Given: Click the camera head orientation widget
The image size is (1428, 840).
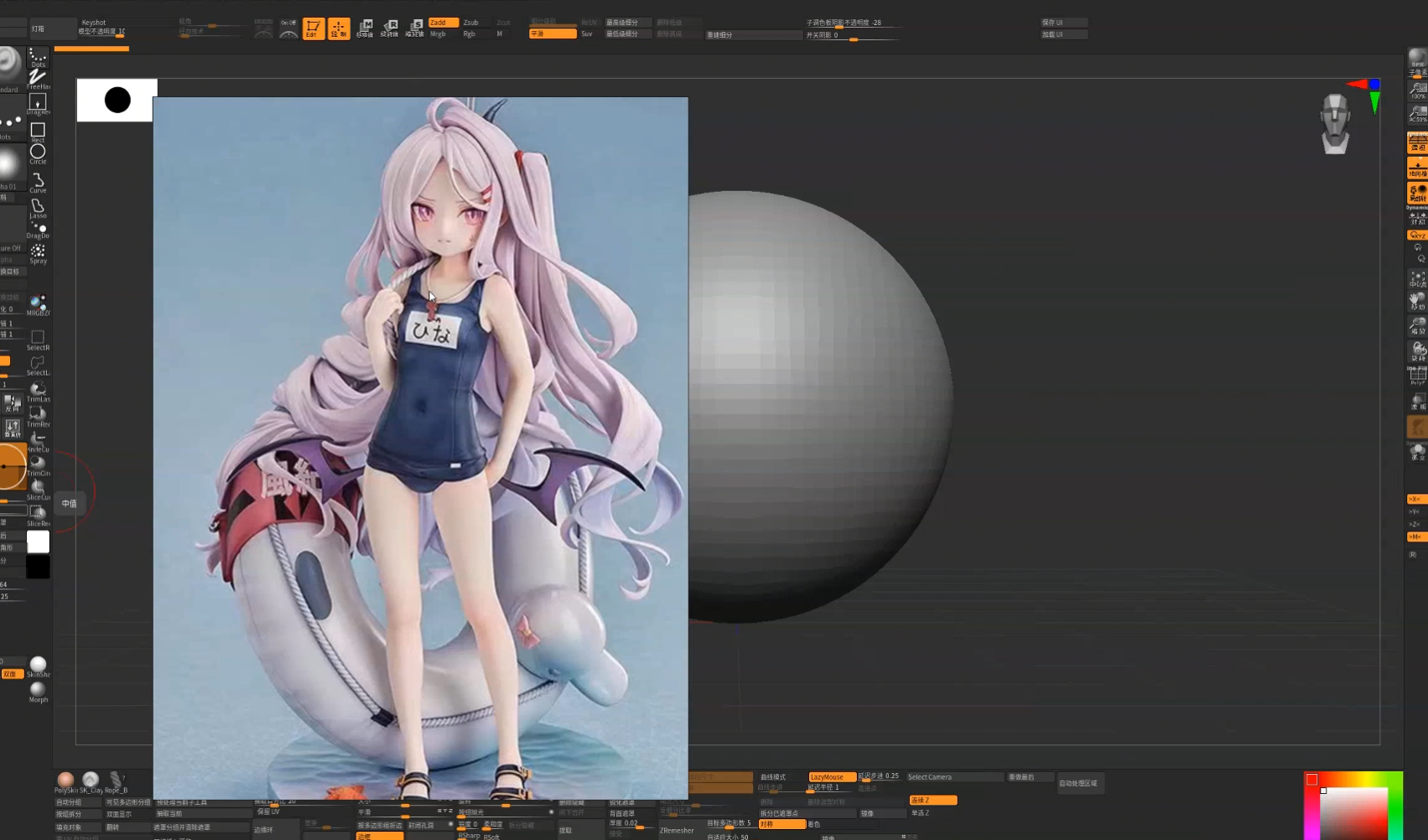Looking at the screenshot, I should (1334, 123).
